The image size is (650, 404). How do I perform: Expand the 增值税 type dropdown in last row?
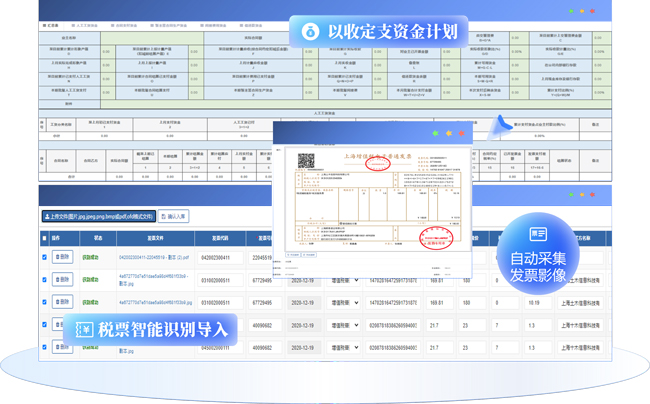click(x=342, y=348)
